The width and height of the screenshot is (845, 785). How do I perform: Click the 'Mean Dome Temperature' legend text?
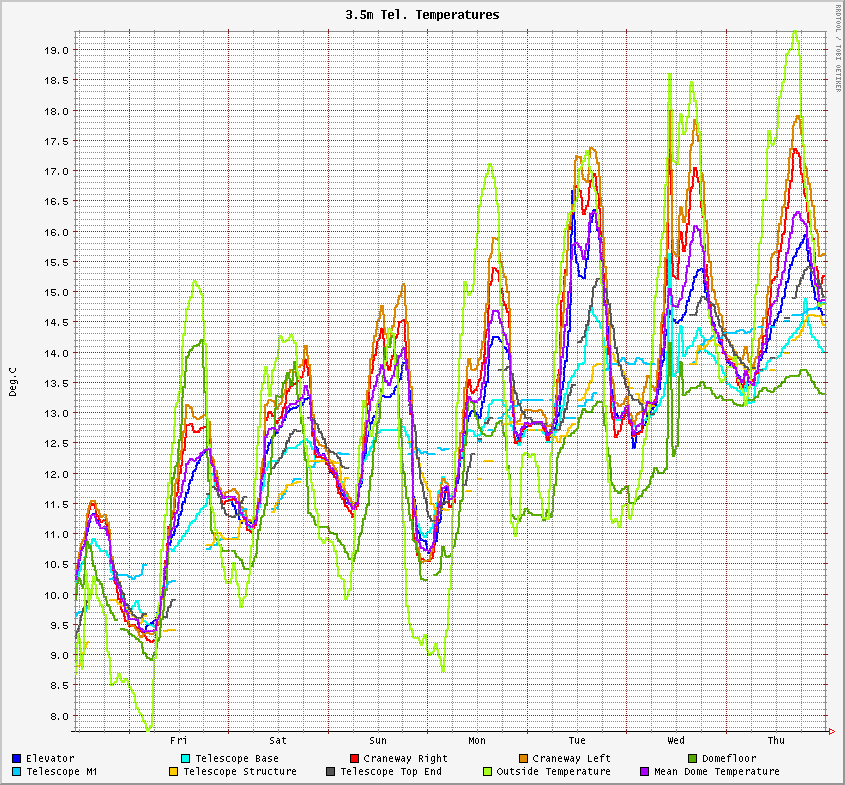(x=716, y=771)
